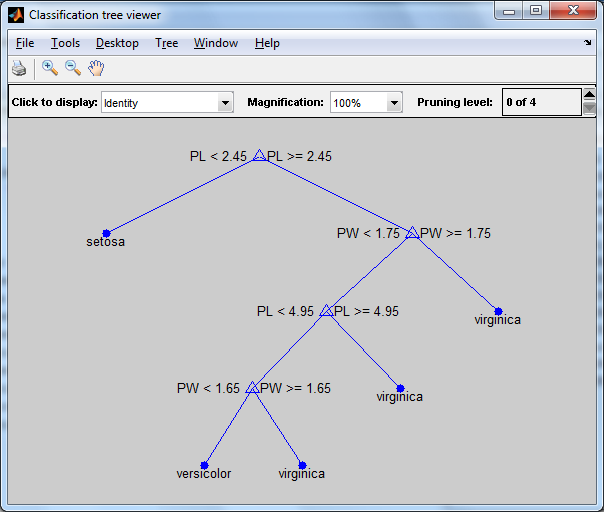Select the Zoom Out magnifier tool
Image resolution: width=604 pixels, height=512 pixels.
[x=73, y=68]
